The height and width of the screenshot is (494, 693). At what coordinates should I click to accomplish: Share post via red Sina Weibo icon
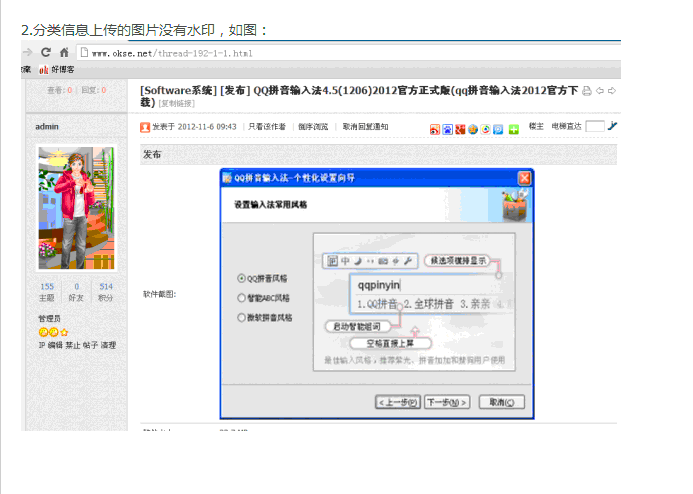pyautogui.click(x=435, y=129)
